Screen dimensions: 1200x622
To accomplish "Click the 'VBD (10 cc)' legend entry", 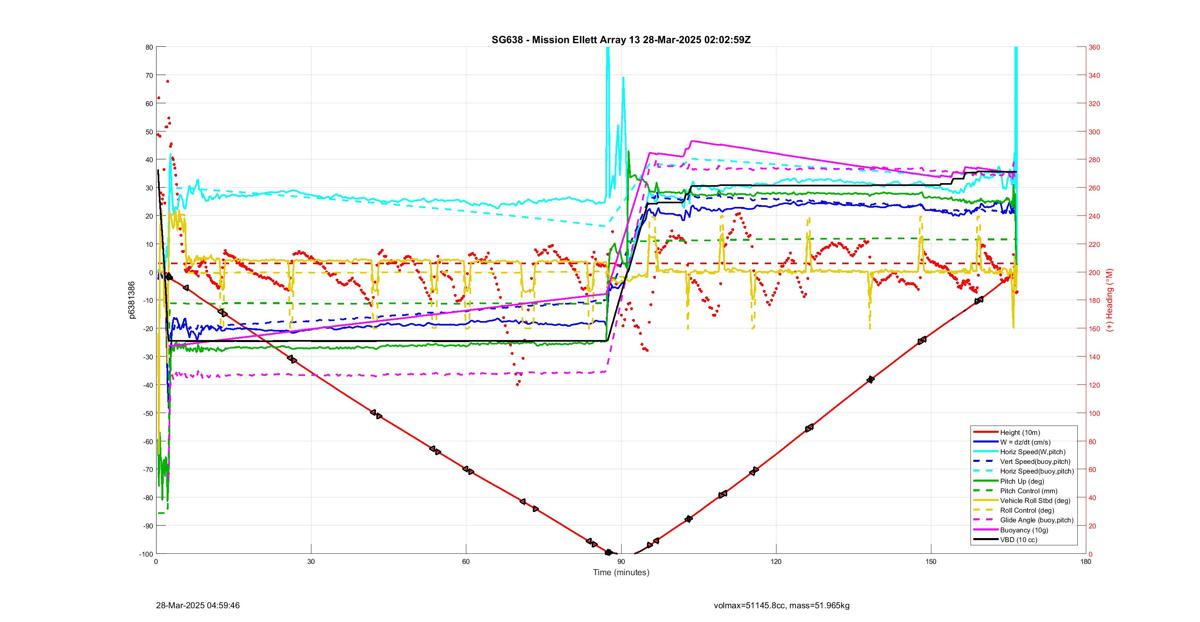I will [1019, 540].
